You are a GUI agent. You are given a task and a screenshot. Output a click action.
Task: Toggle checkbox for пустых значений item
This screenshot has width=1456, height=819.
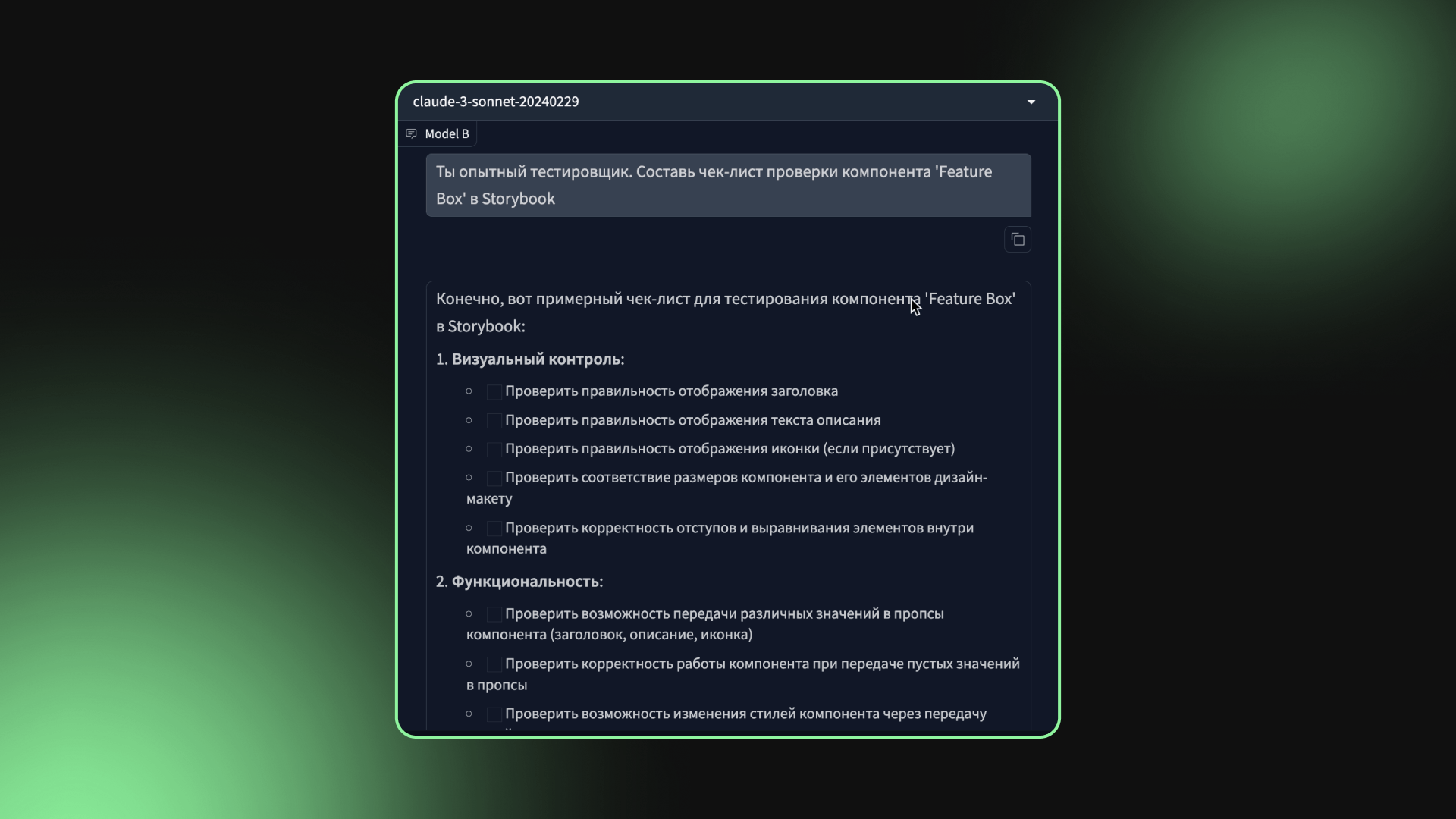click(494, 664)
